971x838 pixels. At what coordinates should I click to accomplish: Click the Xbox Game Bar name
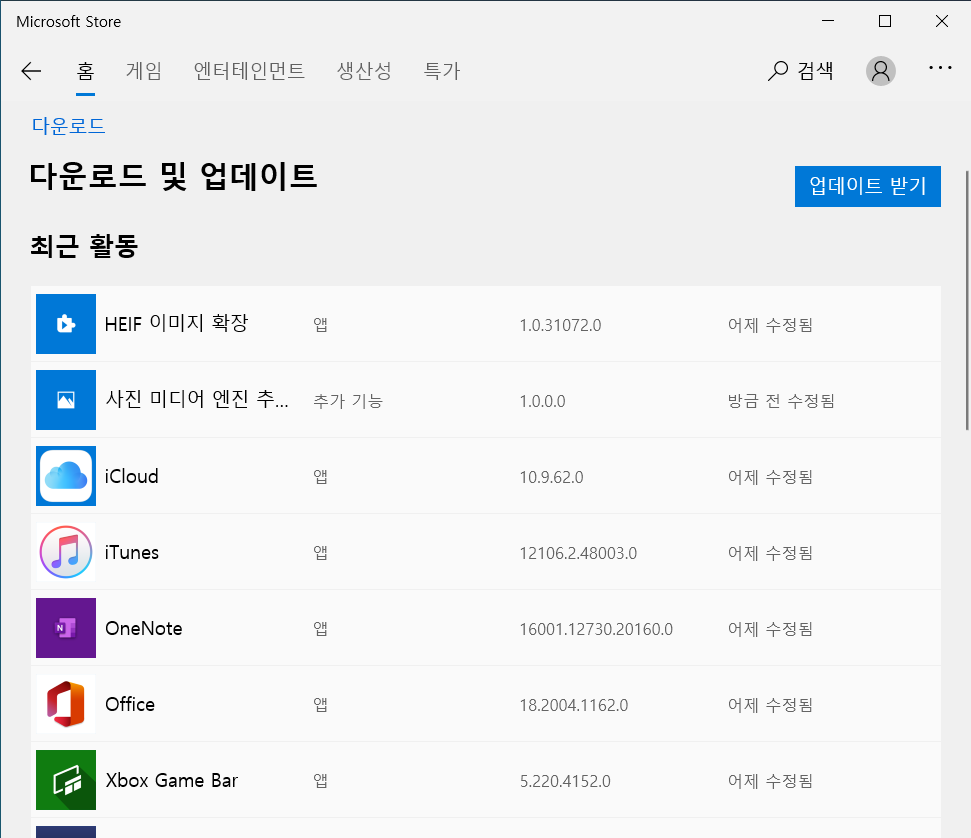tap(172, 780)
